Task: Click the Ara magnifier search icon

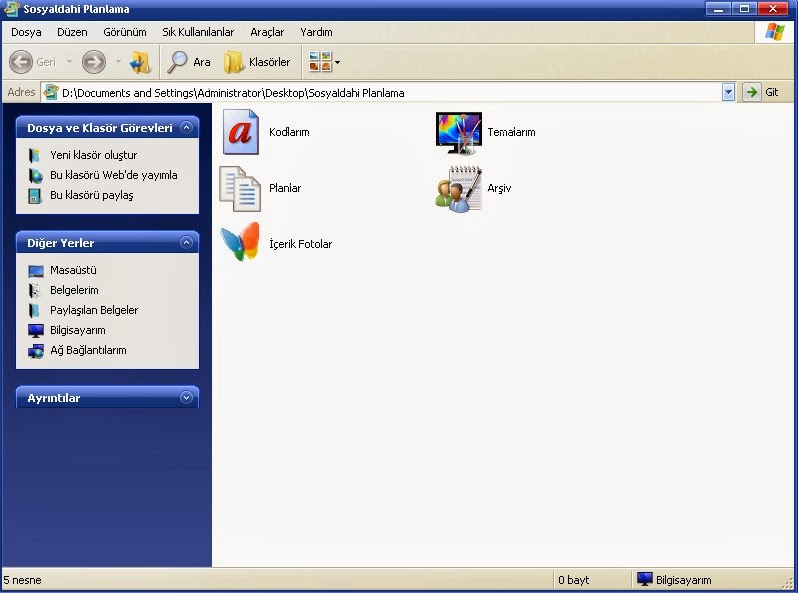Action: pyautogui.click(x=177, y=62)
